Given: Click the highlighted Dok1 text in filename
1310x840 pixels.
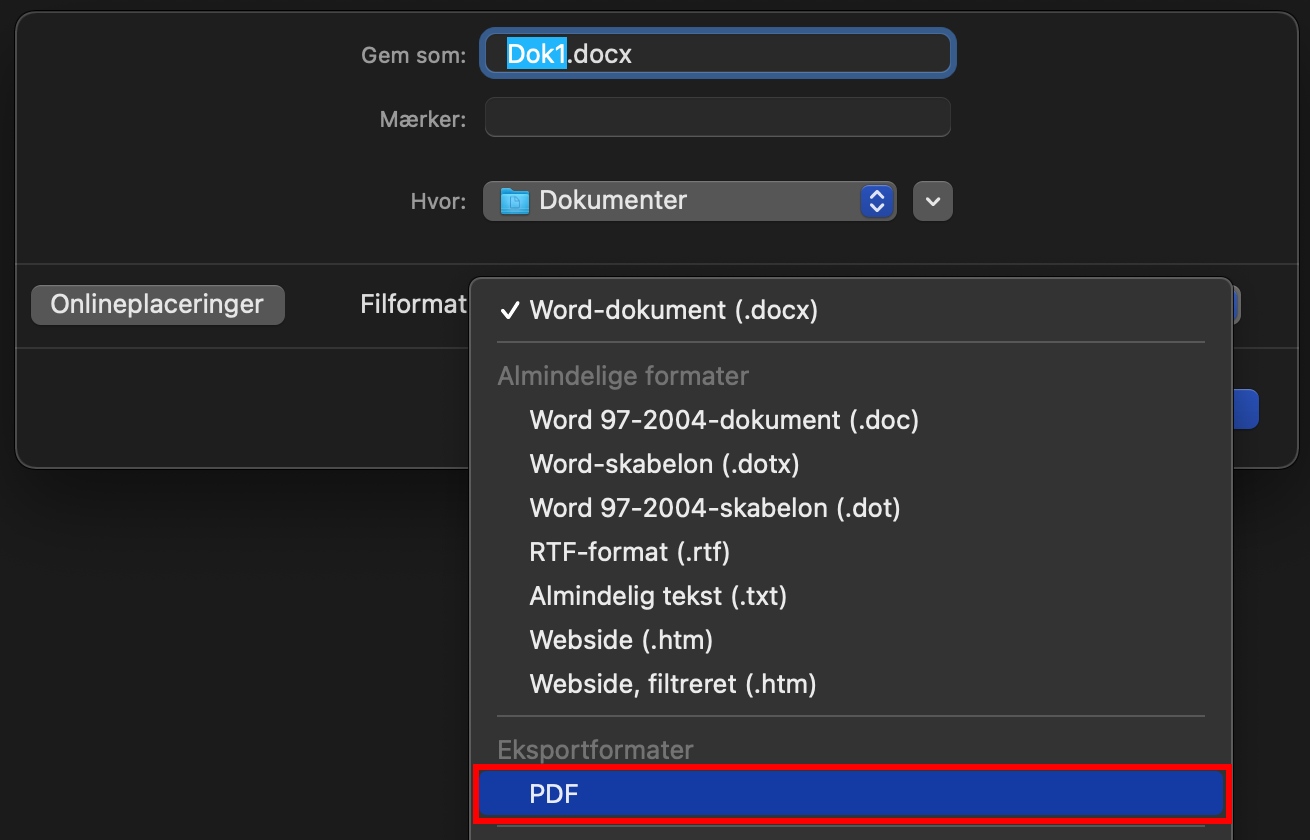Looking at the screenshot, I should click(x=537, y=54).
